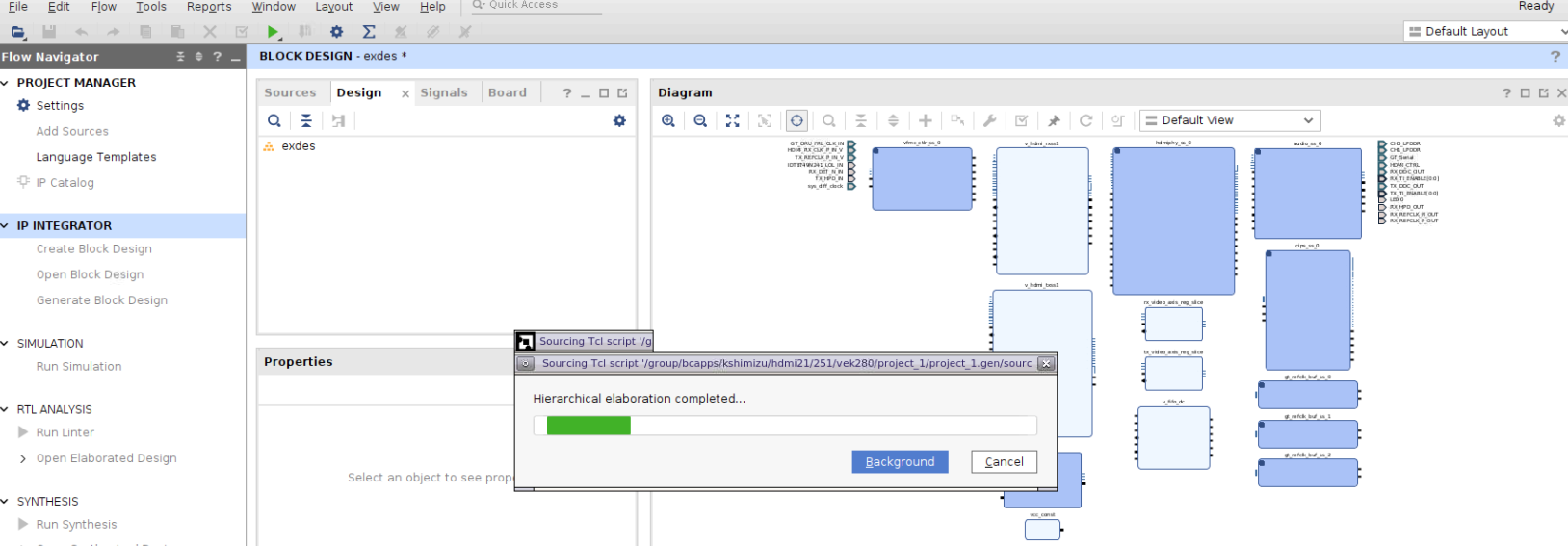1568x546 pixels.
Task: Click the Zoom In icon in Diagram toolbar
Action: tap(668, 120)
